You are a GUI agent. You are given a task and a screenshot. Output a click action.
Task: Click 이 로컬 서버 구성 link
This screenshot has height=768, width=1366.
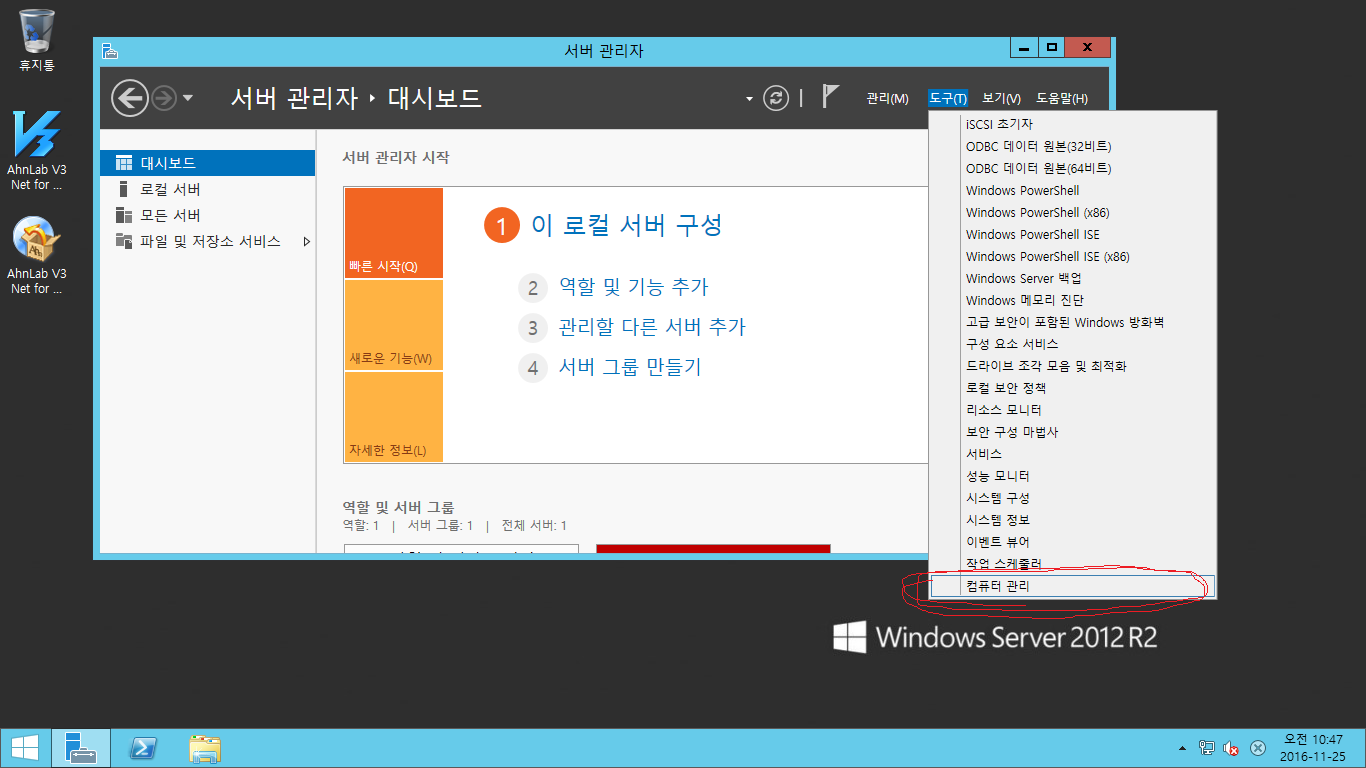coord(626,225)
